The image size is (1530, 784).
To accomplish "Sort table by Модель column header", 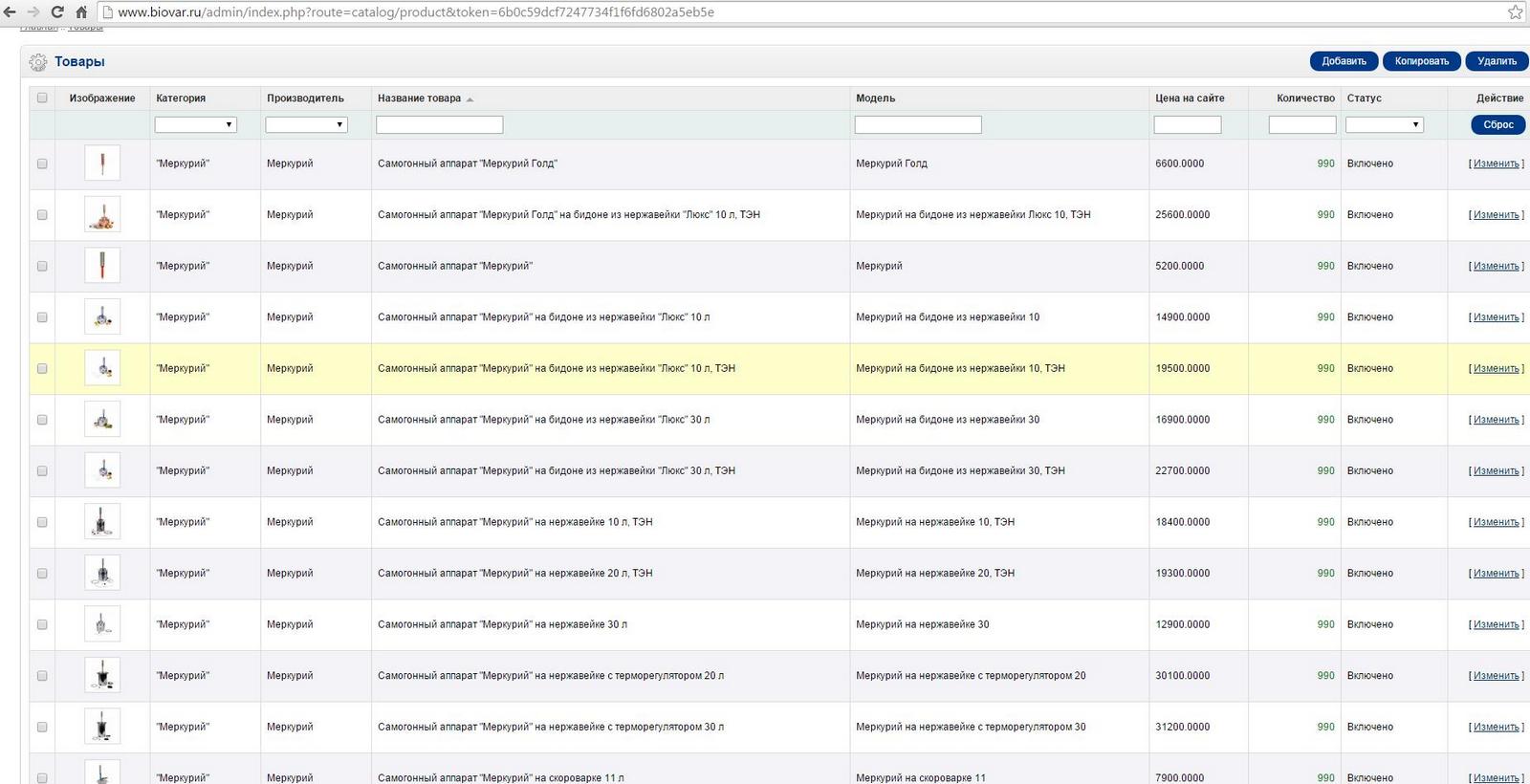I will click(876, 98).
